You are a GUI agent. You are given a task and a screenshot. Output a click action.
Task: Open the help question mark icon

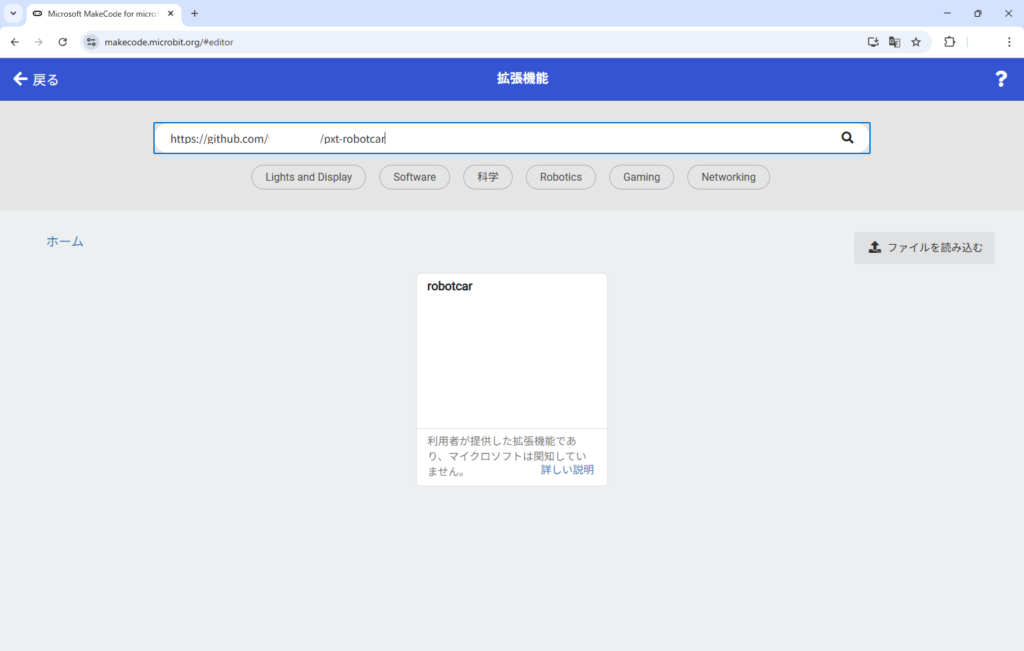[x=1000, y=79]
